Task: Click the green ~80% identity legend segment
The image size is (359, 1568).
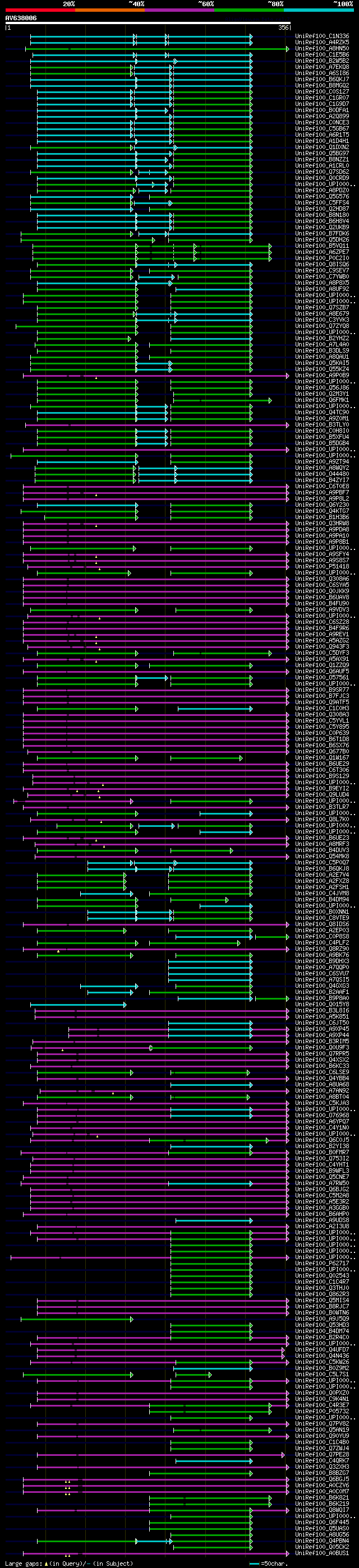Action: 249,10
